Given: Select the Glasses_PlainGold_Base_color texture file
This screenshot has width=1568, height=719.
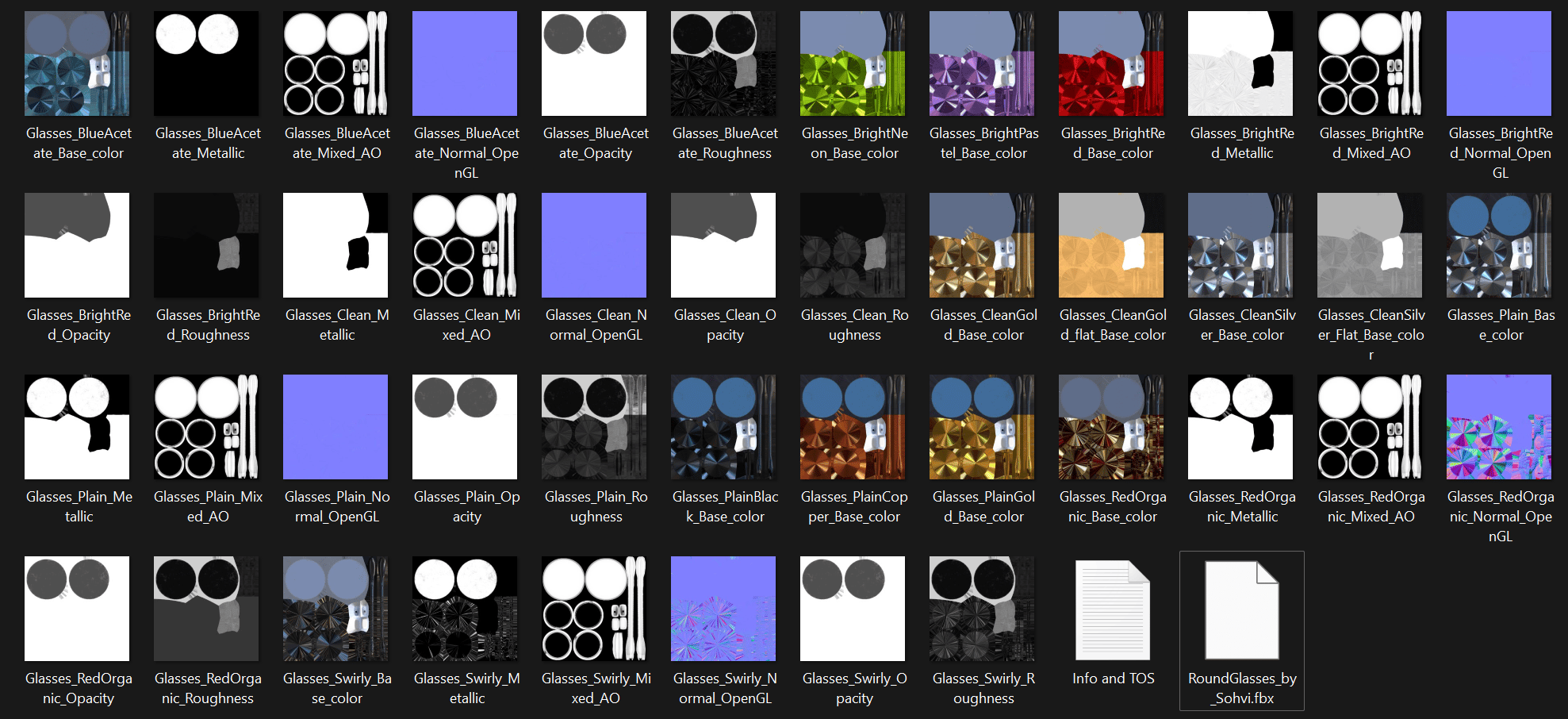Looking at the screenshot, I should 982,427.
